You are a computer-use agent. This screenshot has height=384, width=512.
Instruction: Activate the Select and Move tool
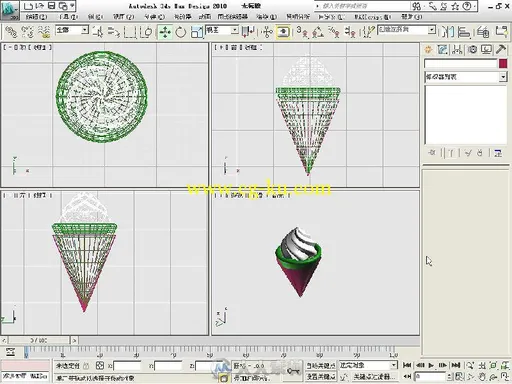click(165, 32)
